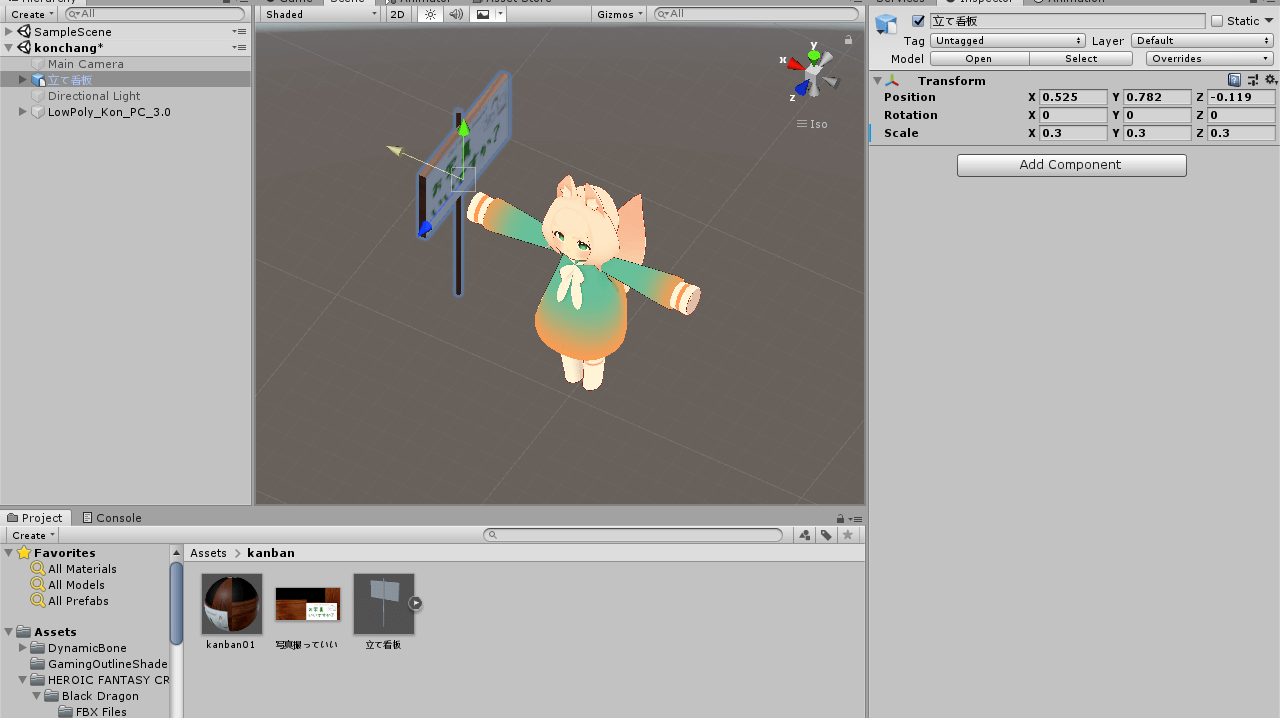Open the scene effects image icon

click(483, 14)
